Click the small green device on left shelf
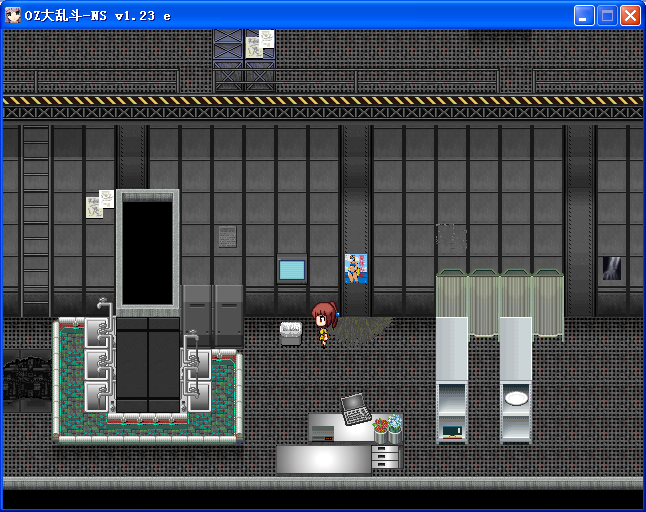The height and width of the screenshot is (512, 646). coord(452,432)
